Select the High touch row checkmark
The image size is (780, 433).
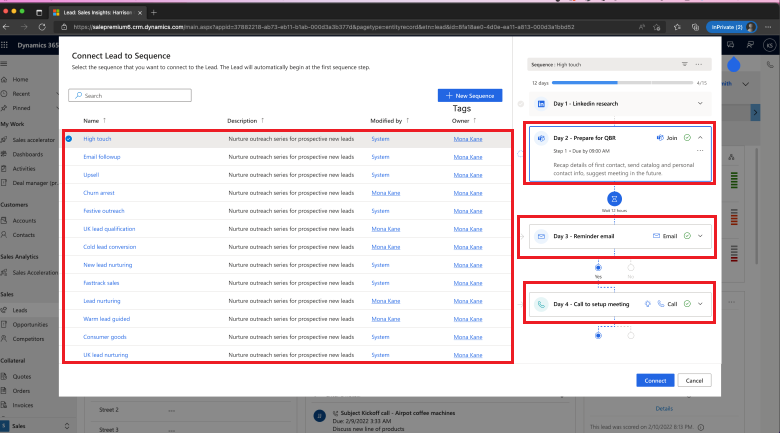coord(69,139)
